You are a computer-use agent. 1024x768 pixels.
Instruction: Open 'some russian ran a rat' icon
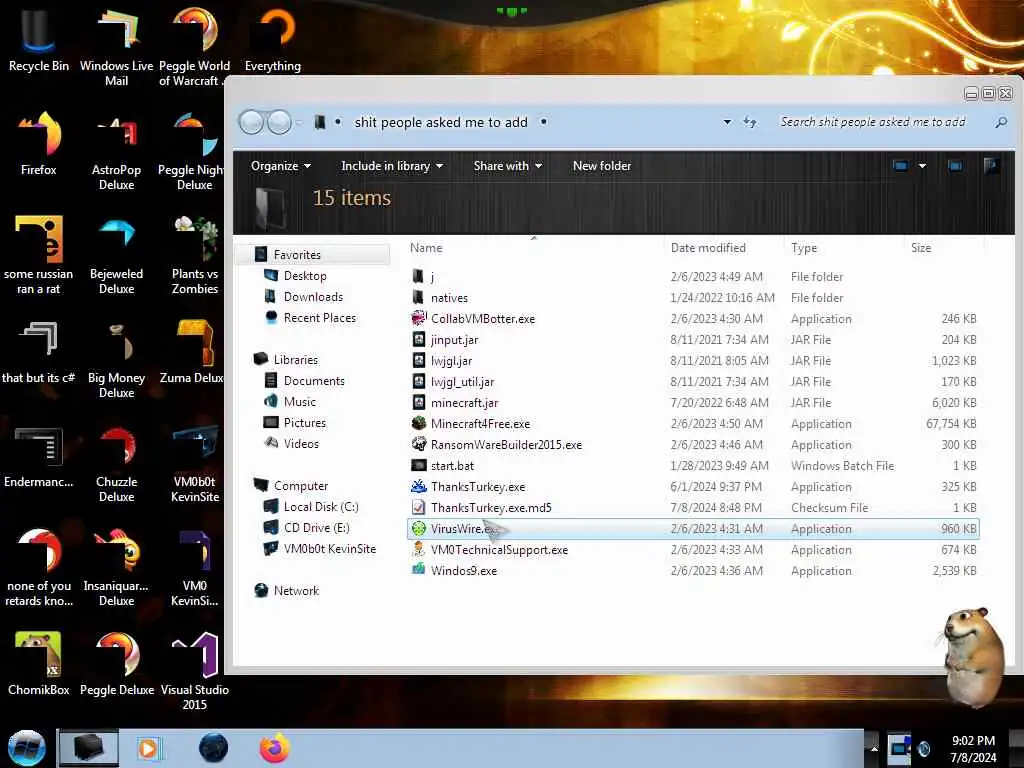38,255
